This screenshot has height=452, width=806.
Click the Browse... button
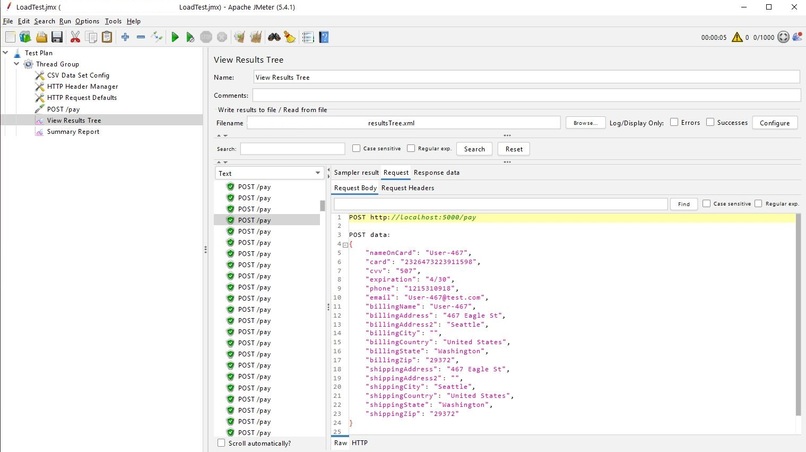585,123
